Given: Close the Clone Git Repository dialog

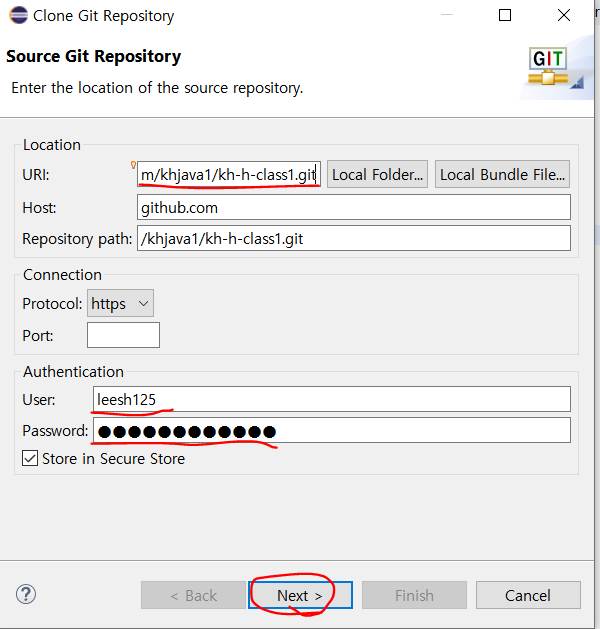Looking at the screenshot, I should pyautogui.click(x=564, y=15).
